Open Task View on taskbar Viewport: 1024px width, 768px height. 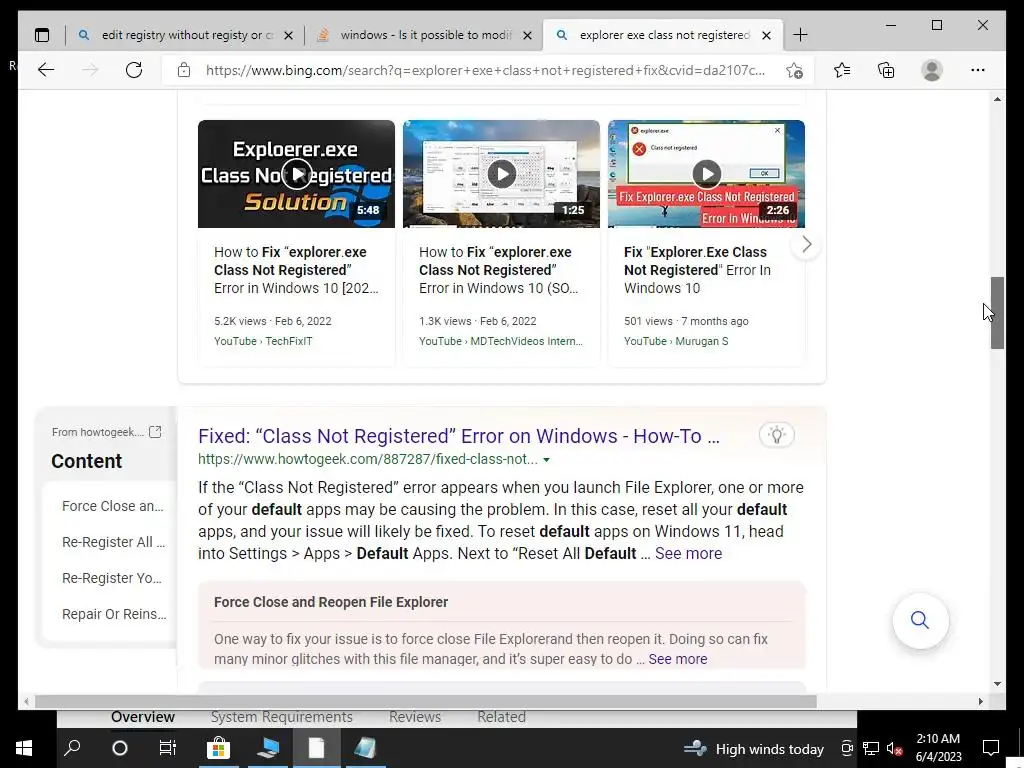[168, 748]
